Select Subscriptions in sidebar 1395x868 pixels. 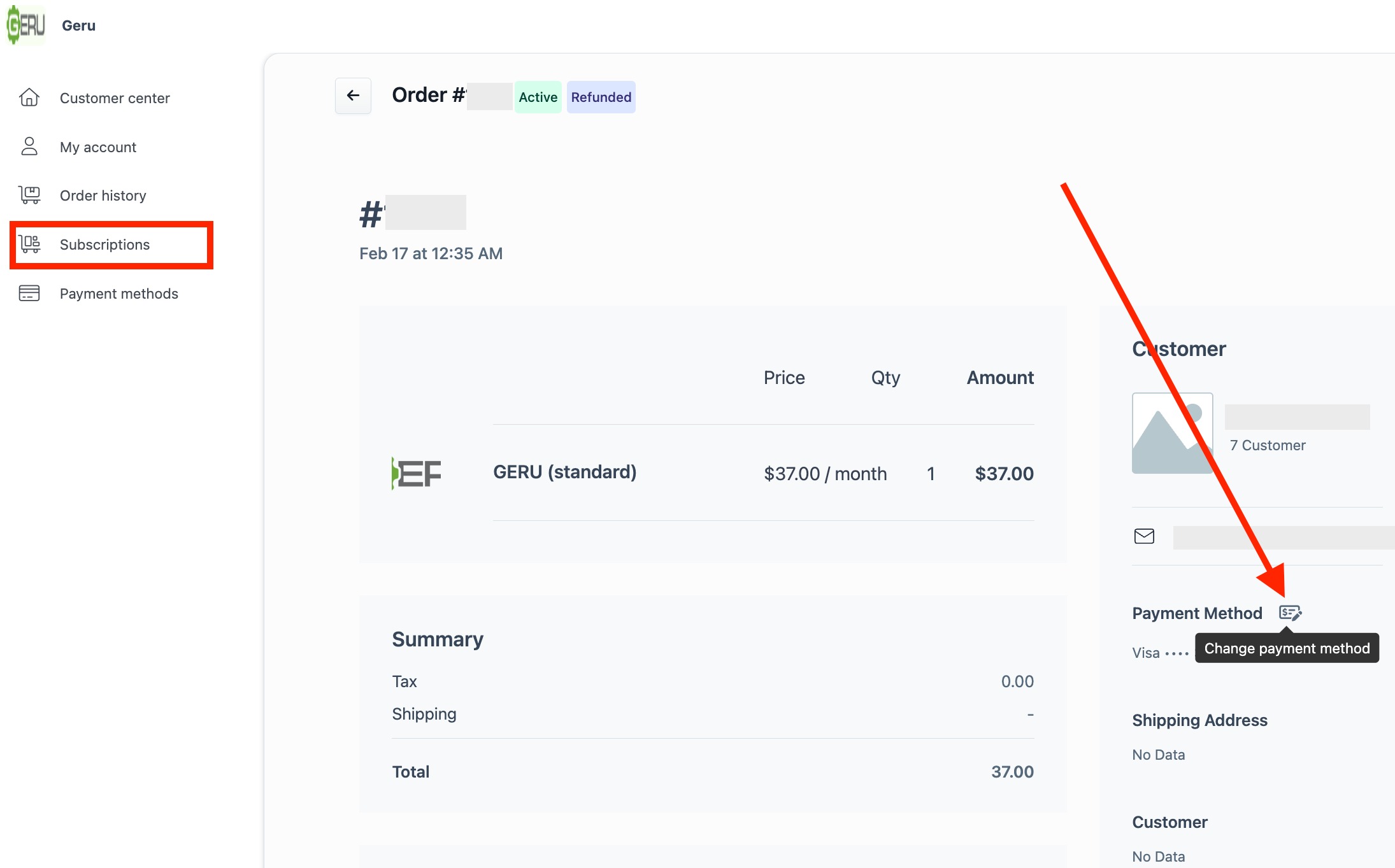[104, 245]
